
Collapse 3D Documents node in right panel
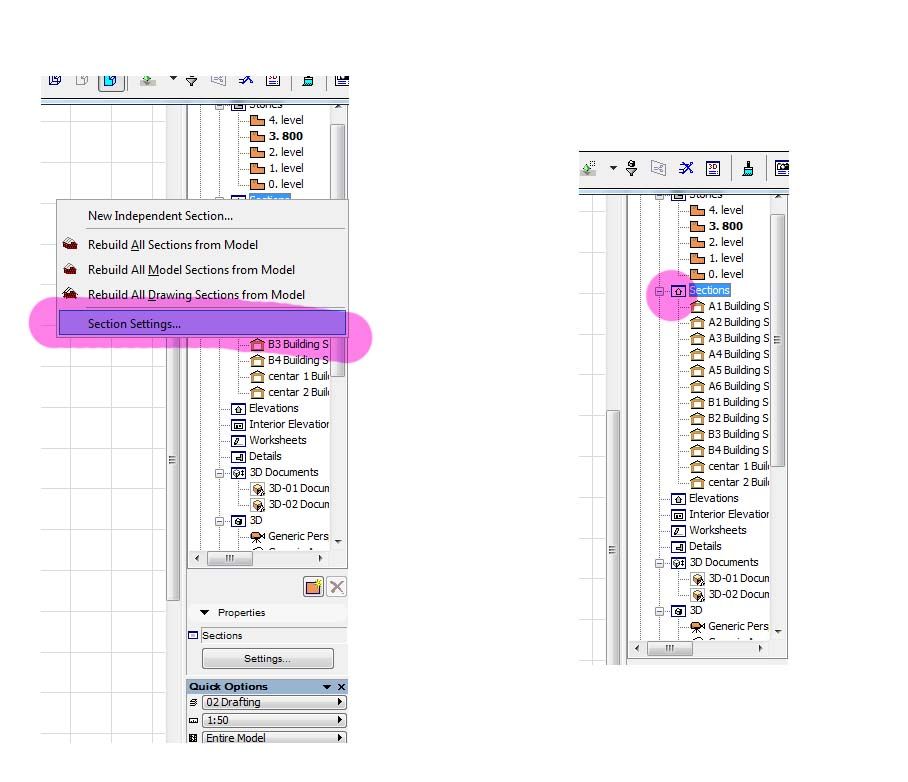(x=659, y=563)
